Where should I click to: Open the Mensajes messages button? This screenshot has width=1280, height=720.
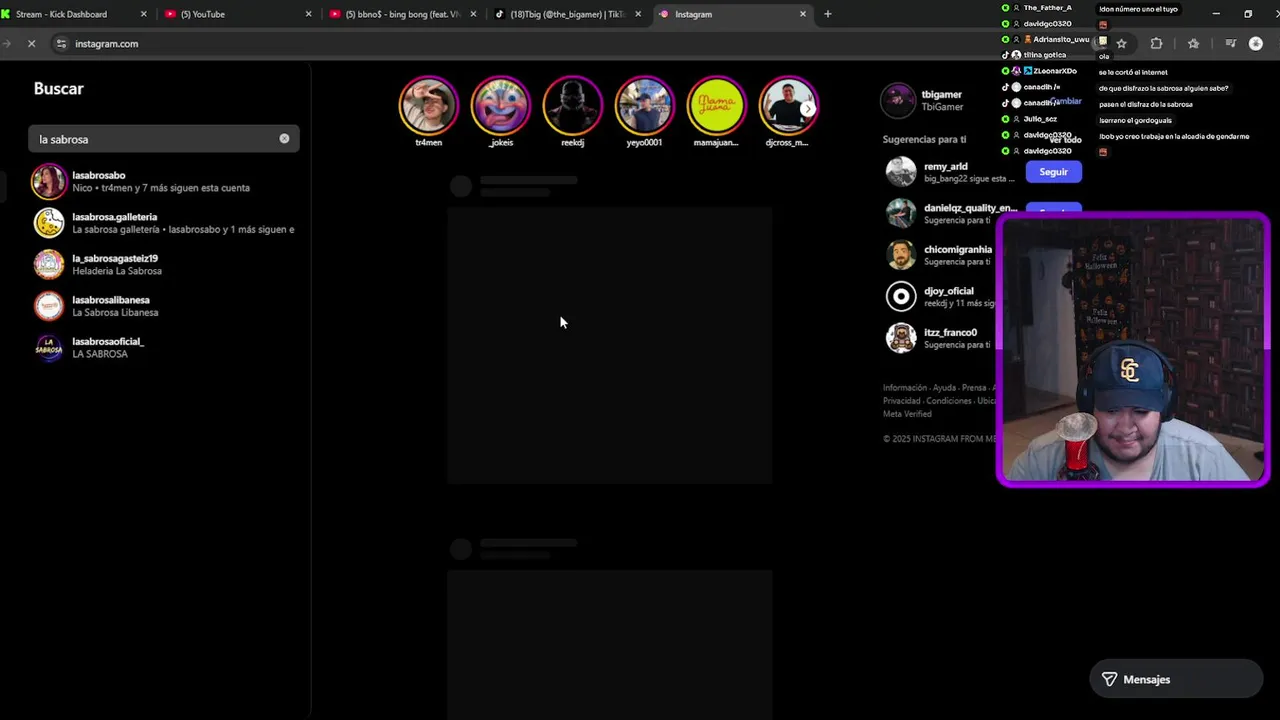click(x=1176, y=679)
